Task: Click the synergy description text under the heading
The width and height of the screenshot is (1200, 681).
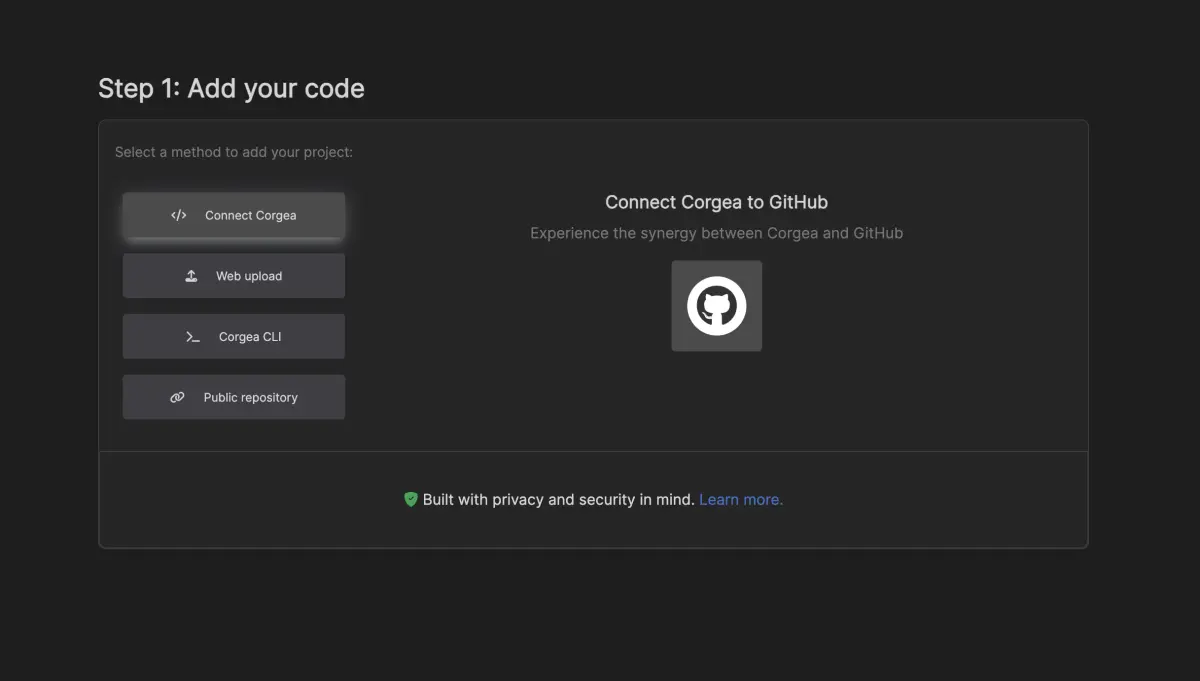Action: point(716,233)
